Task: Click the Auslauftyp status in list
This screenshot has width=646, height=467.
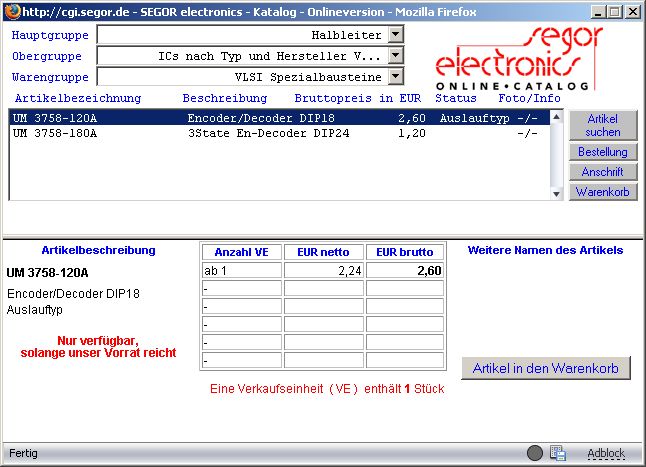Action: point(474,119)
